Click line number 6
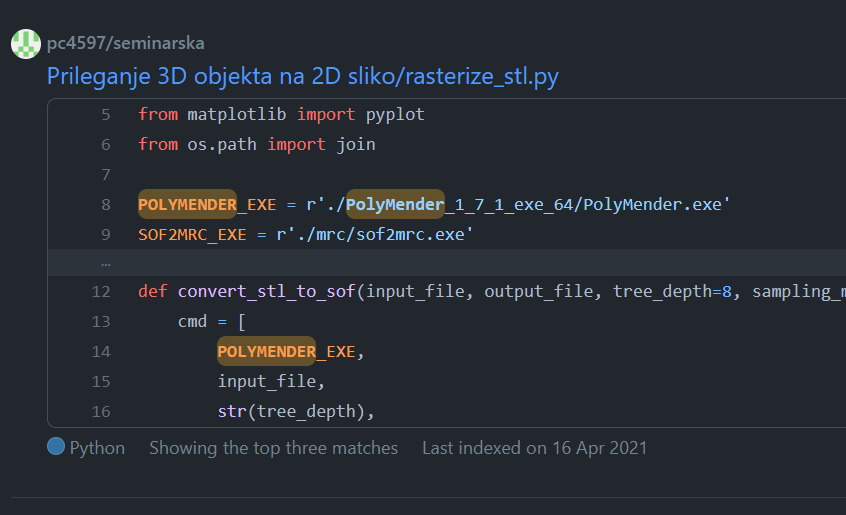Image resolution: width=846 pixels, height=515 pixels. coord(106,145)
